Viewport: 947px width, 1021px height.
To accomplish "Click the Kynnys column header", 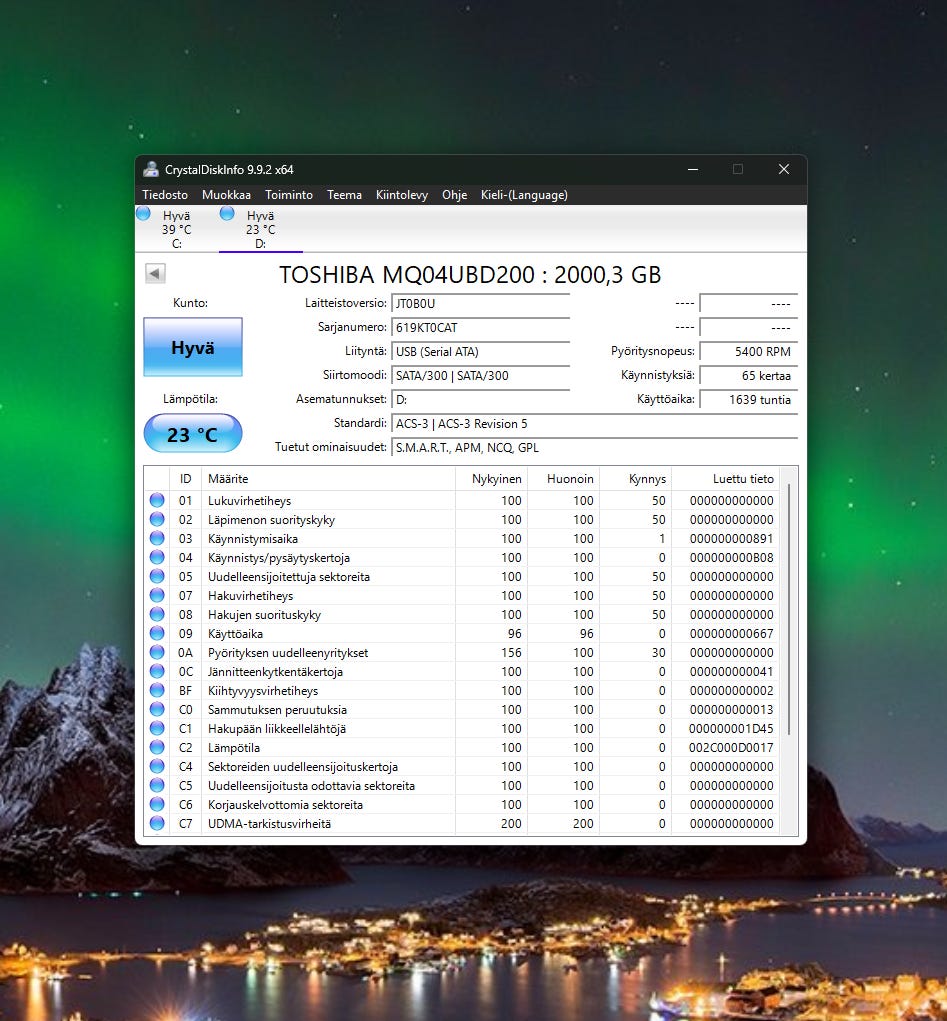I will [636, 479].
